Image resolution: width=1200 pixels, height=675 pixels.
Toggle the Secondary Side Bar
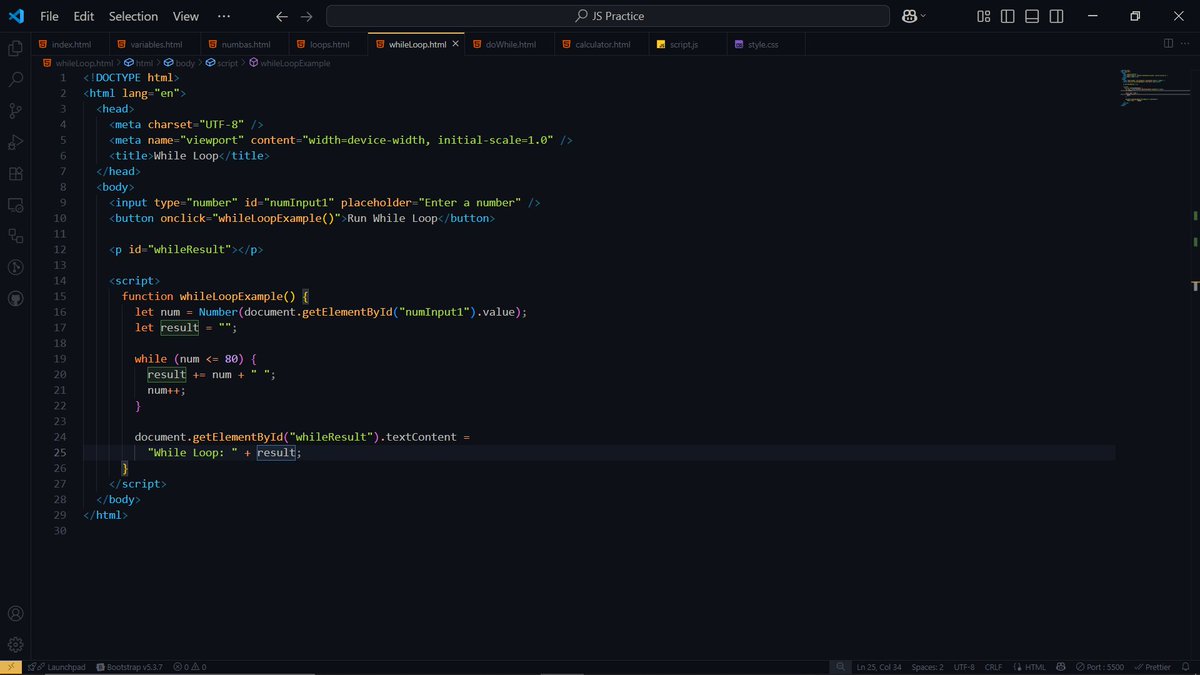click(1056, 16)
